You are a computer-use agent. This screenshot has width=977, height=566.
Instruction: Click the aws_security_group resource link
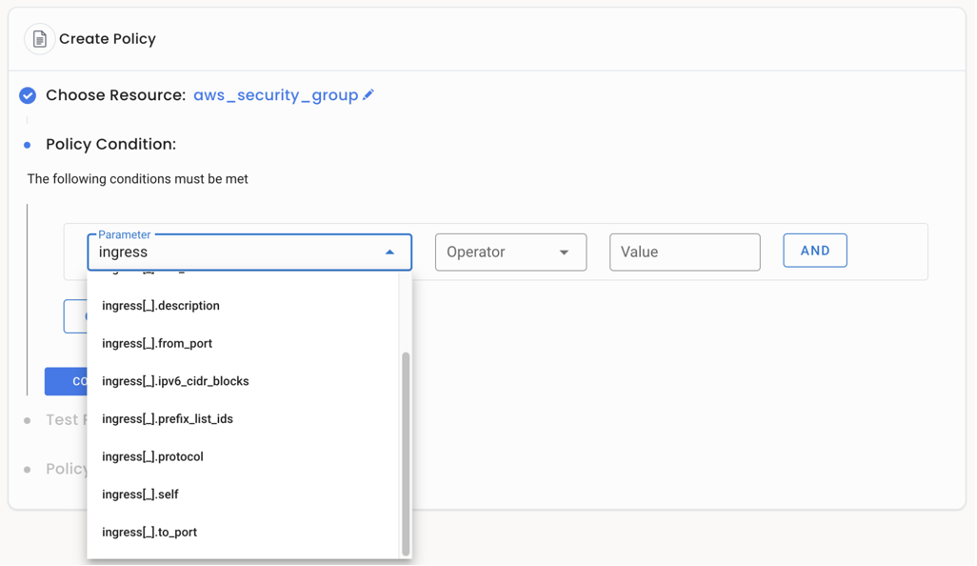pyautogui.click(x=275, y=95)
